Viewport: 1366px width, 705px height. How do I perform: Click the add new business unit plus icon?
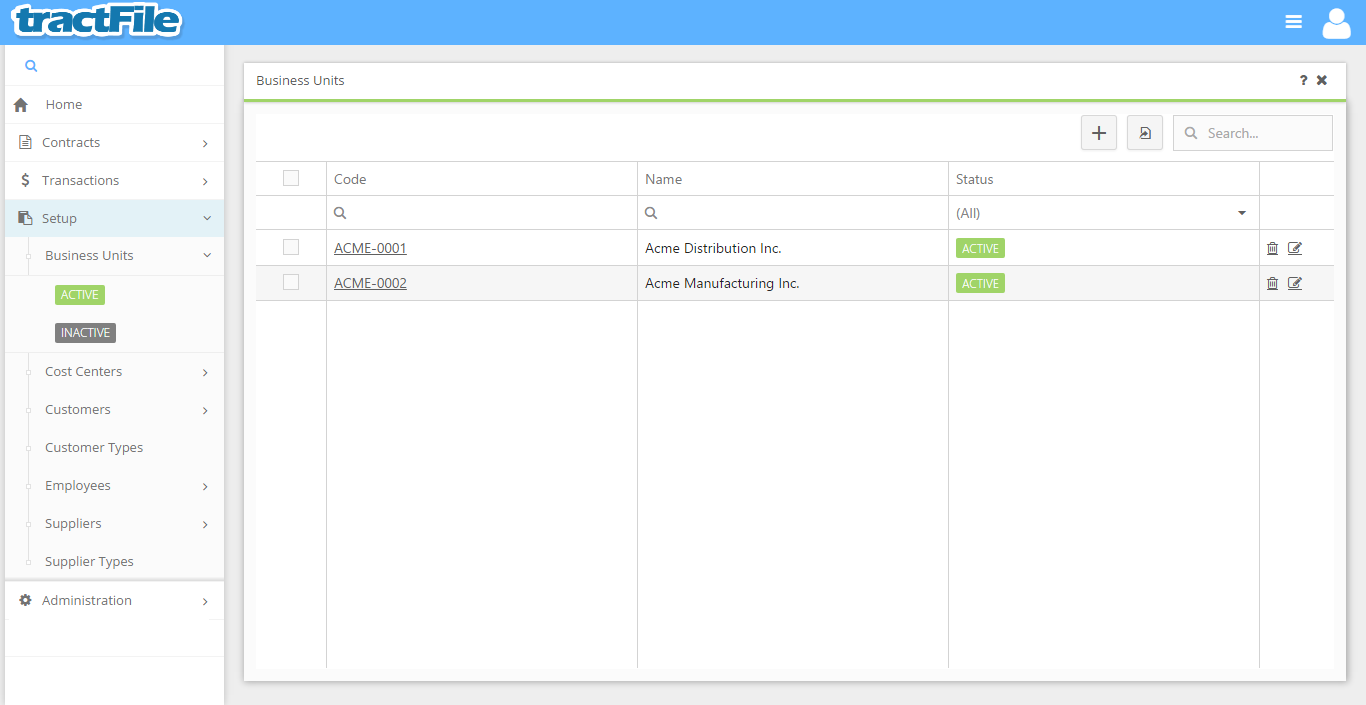pos(1098,133)
